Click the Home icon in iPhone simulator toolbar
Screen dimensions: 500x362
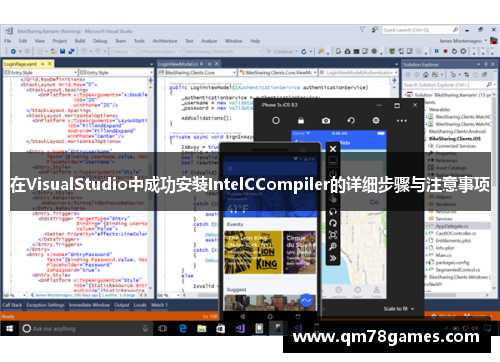(x=276, y=120)
